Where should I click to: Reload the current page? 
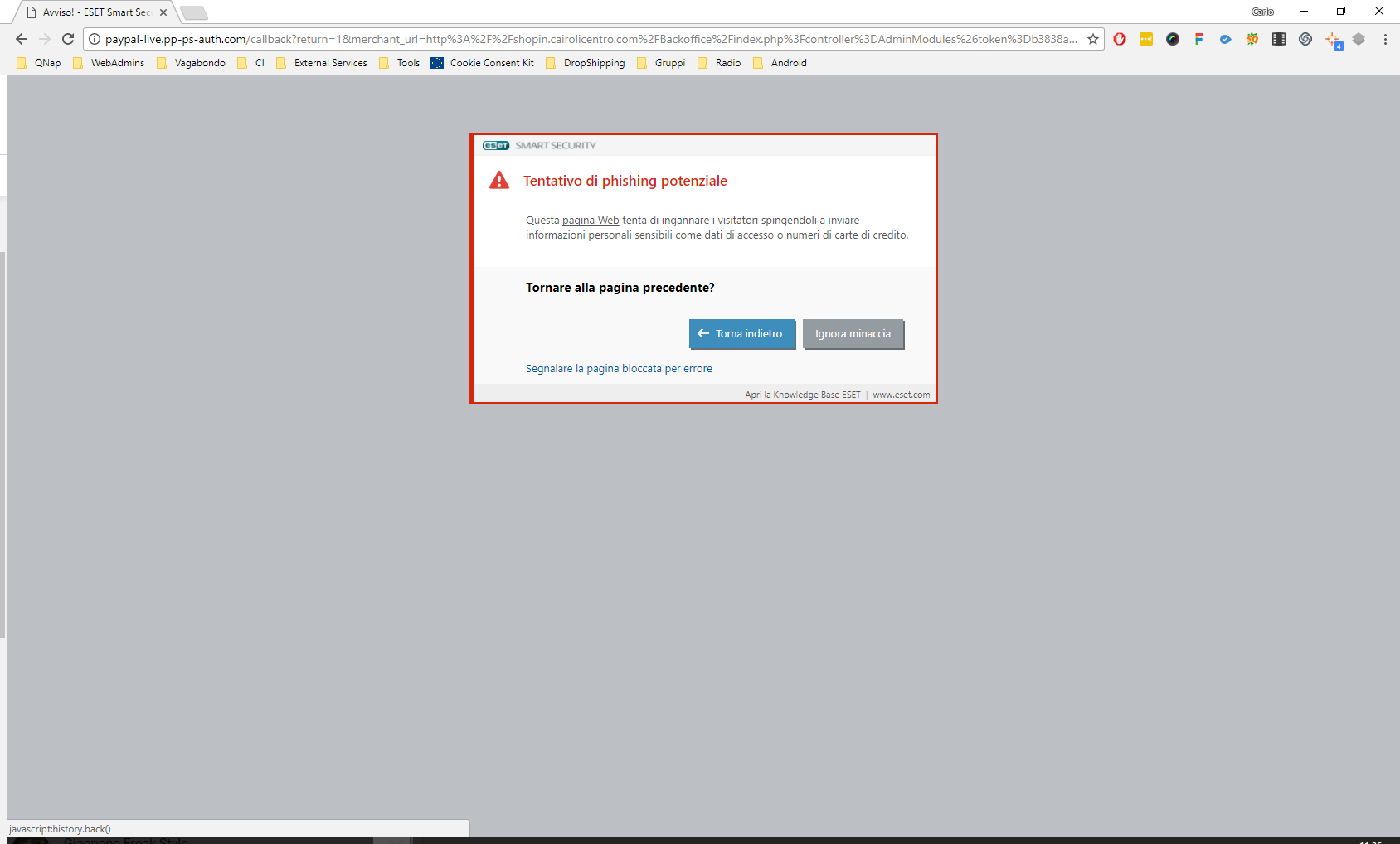[x=68, y=39]
